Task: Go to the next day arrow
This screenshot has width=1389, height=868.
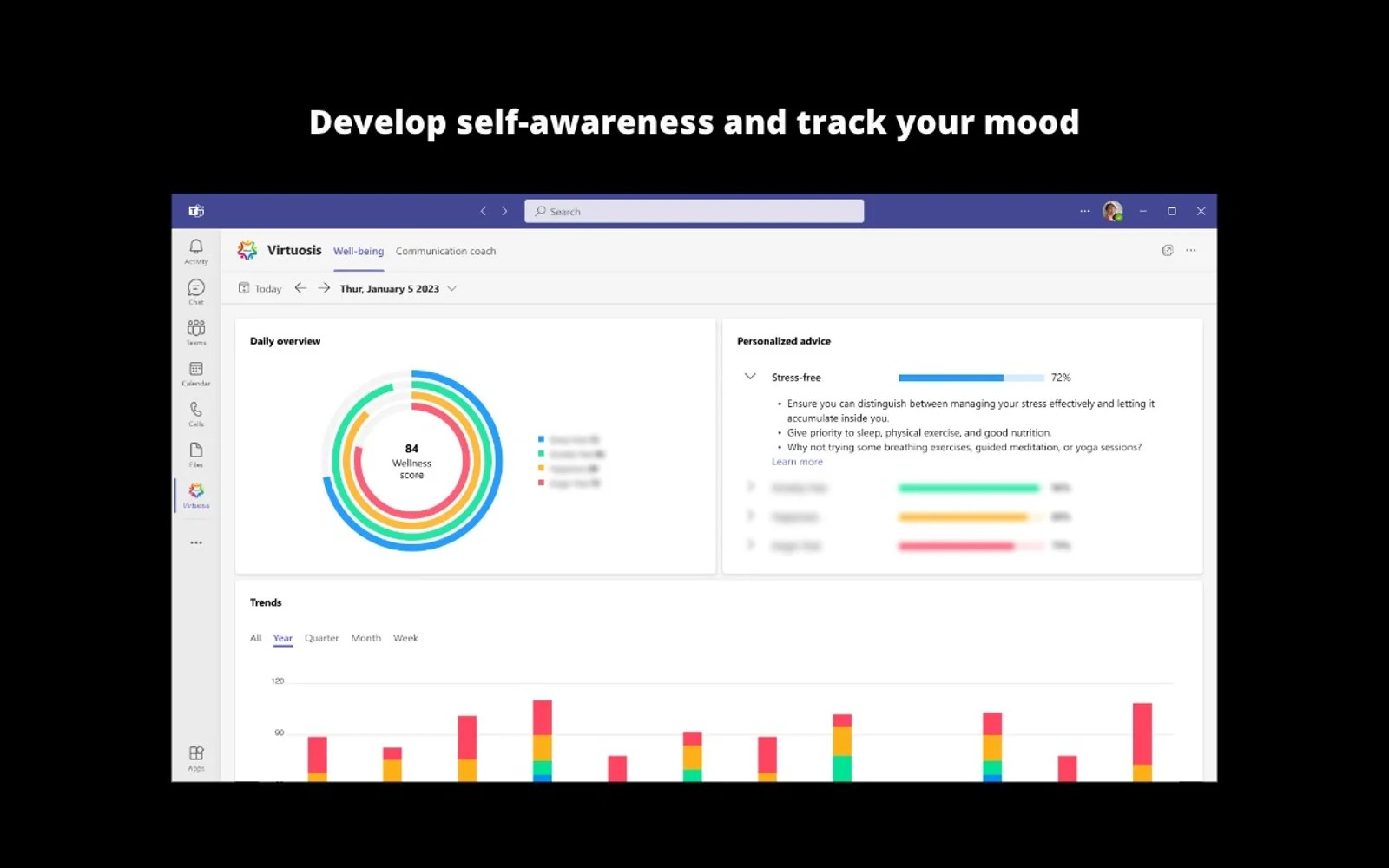Action: click(x=324, y=288)
